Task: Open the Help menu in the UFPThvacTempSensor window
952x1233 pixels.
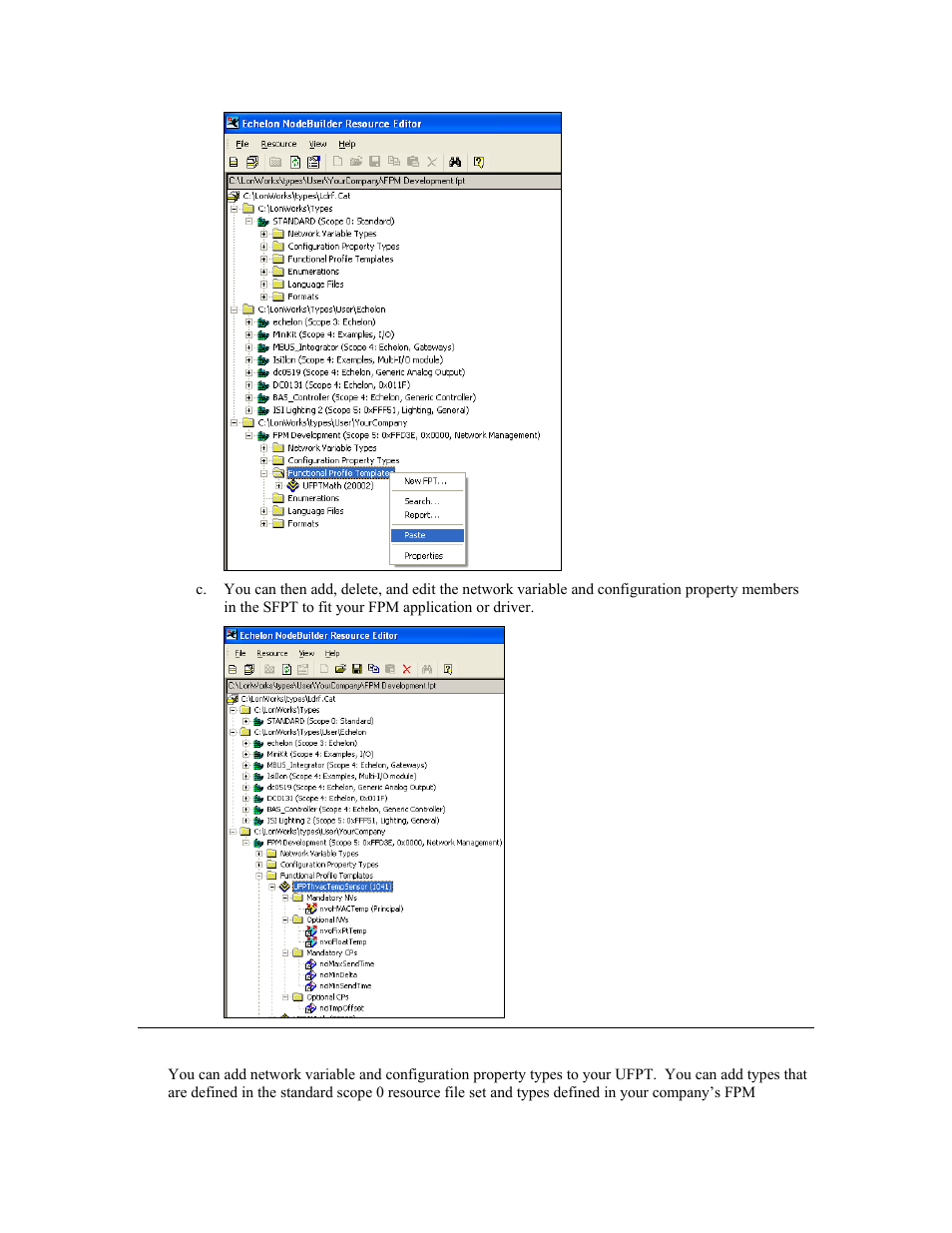Action: 332,653
